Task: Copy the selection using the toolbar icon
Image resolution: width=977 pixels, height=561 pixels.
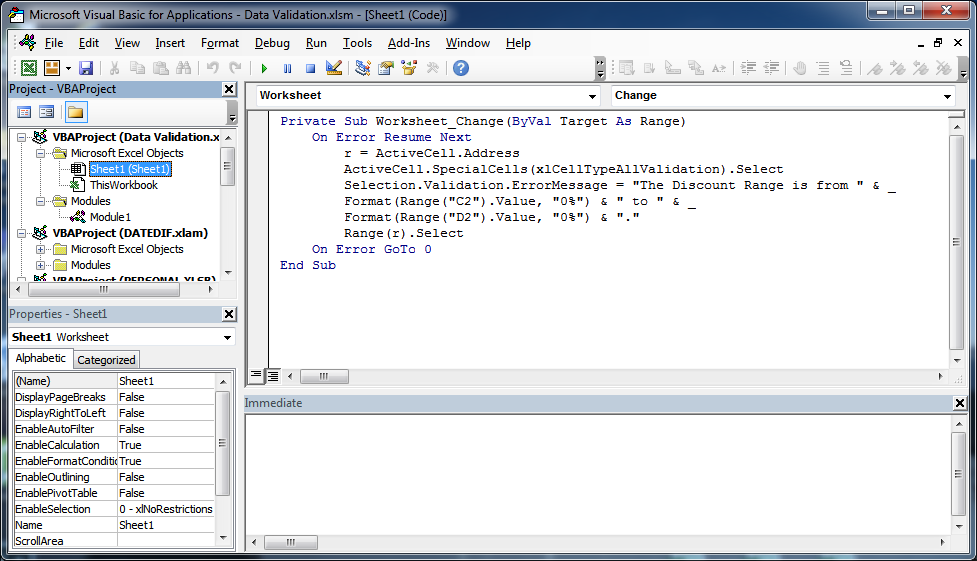Action: tap(137, 68)
